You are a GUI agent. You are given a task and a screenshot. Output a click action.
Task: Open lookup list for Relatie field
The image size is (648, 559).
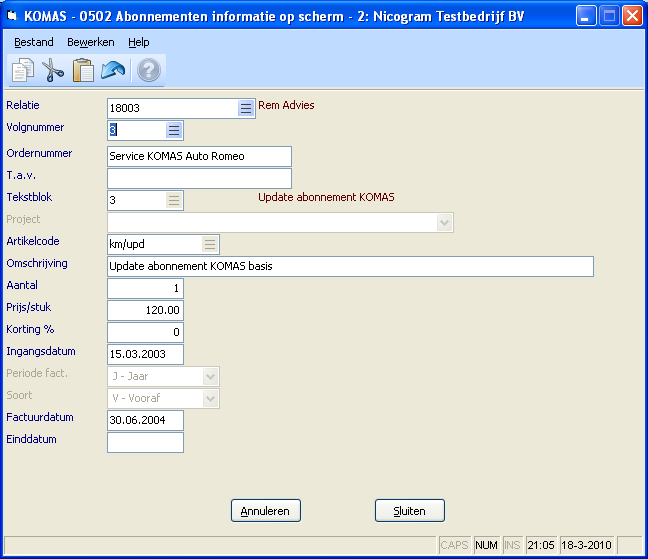click(246, 108)
